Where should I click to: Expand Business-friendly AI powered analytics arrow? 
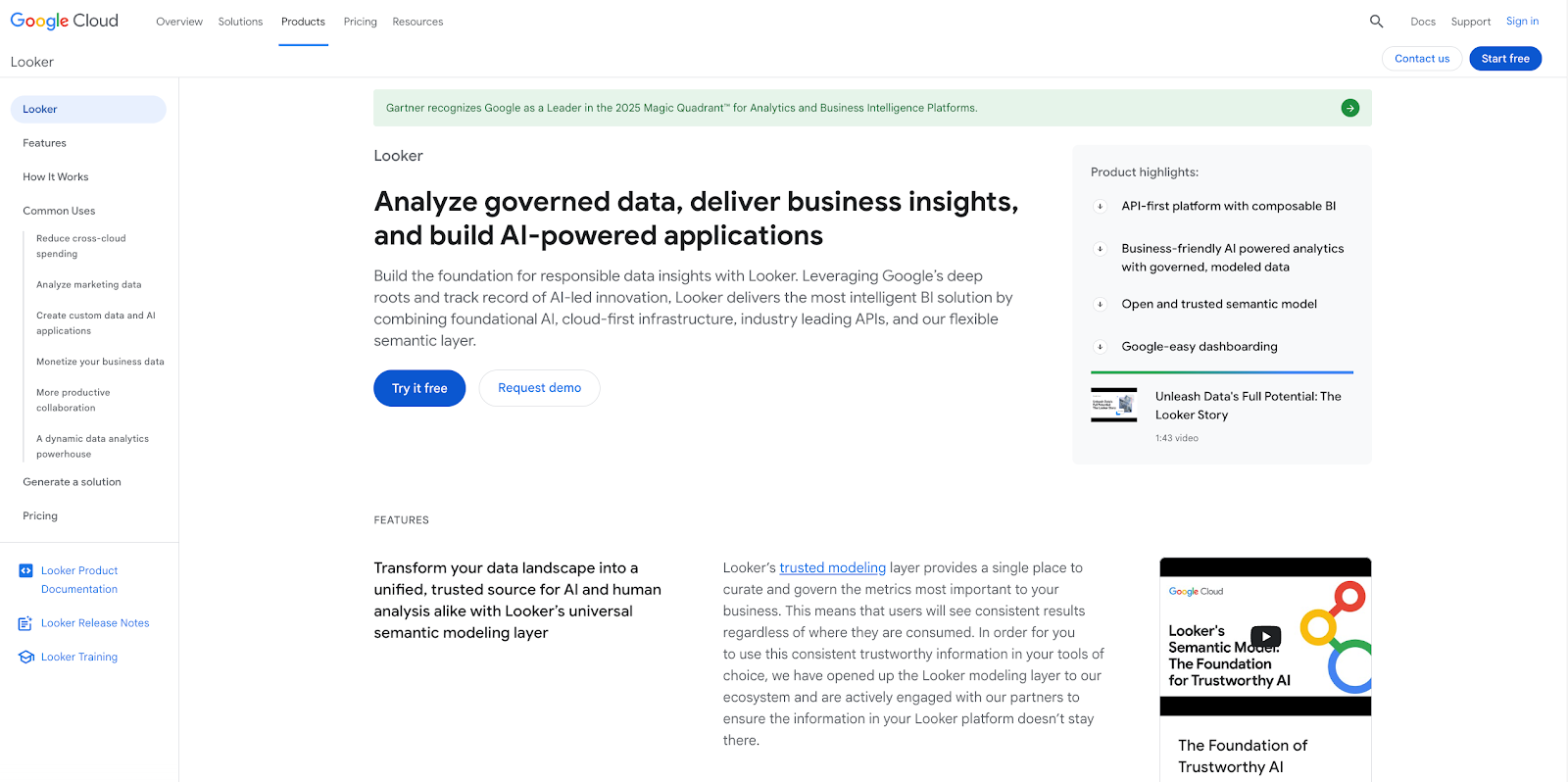pos(1100,249)
